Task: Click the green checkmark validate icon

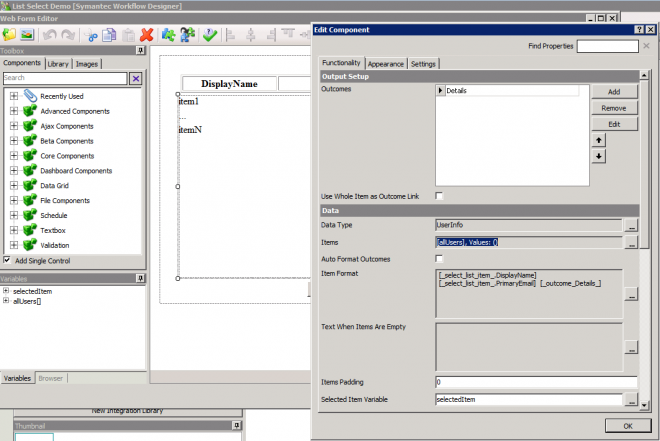Action: [x=210, y=35]
